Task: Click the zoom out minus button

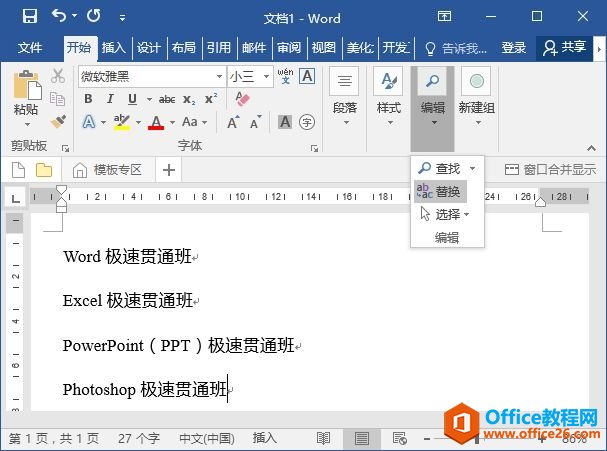Action: 427,439
